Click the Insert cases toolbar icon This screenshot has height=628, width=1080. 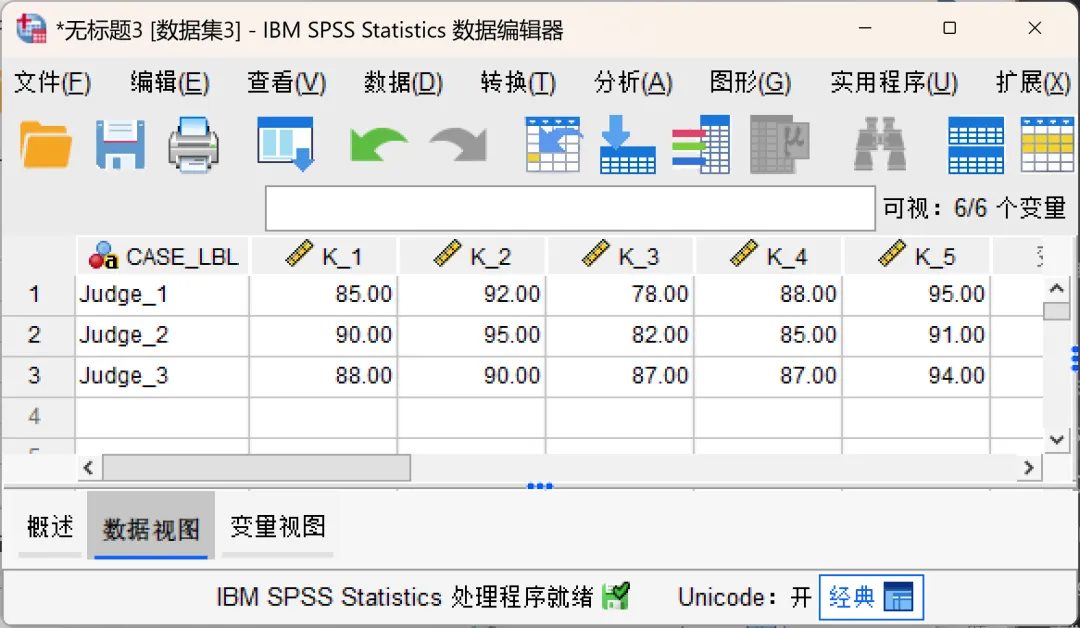(976, 145)
